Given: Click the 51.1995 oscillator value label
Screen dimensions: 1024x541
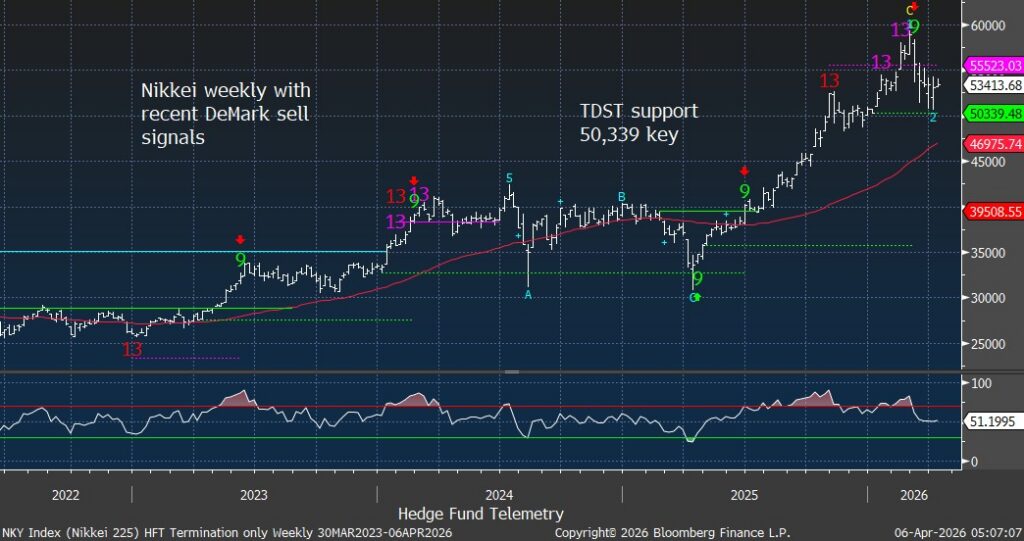Looking at the screenshot, I should point(992,422).
